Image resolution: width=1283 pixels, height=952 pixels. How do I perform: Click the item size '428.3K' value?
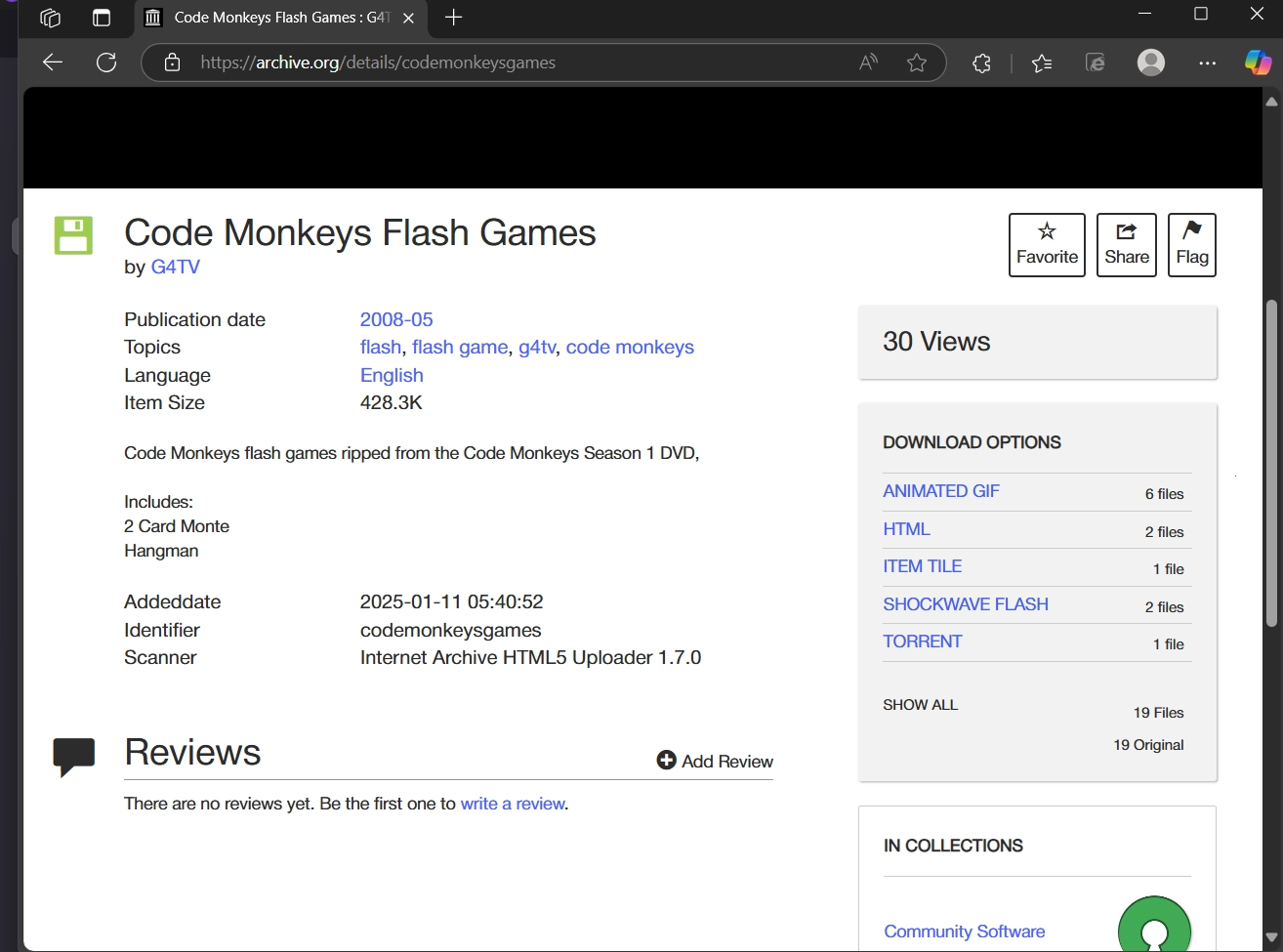[x=392, y=402]
